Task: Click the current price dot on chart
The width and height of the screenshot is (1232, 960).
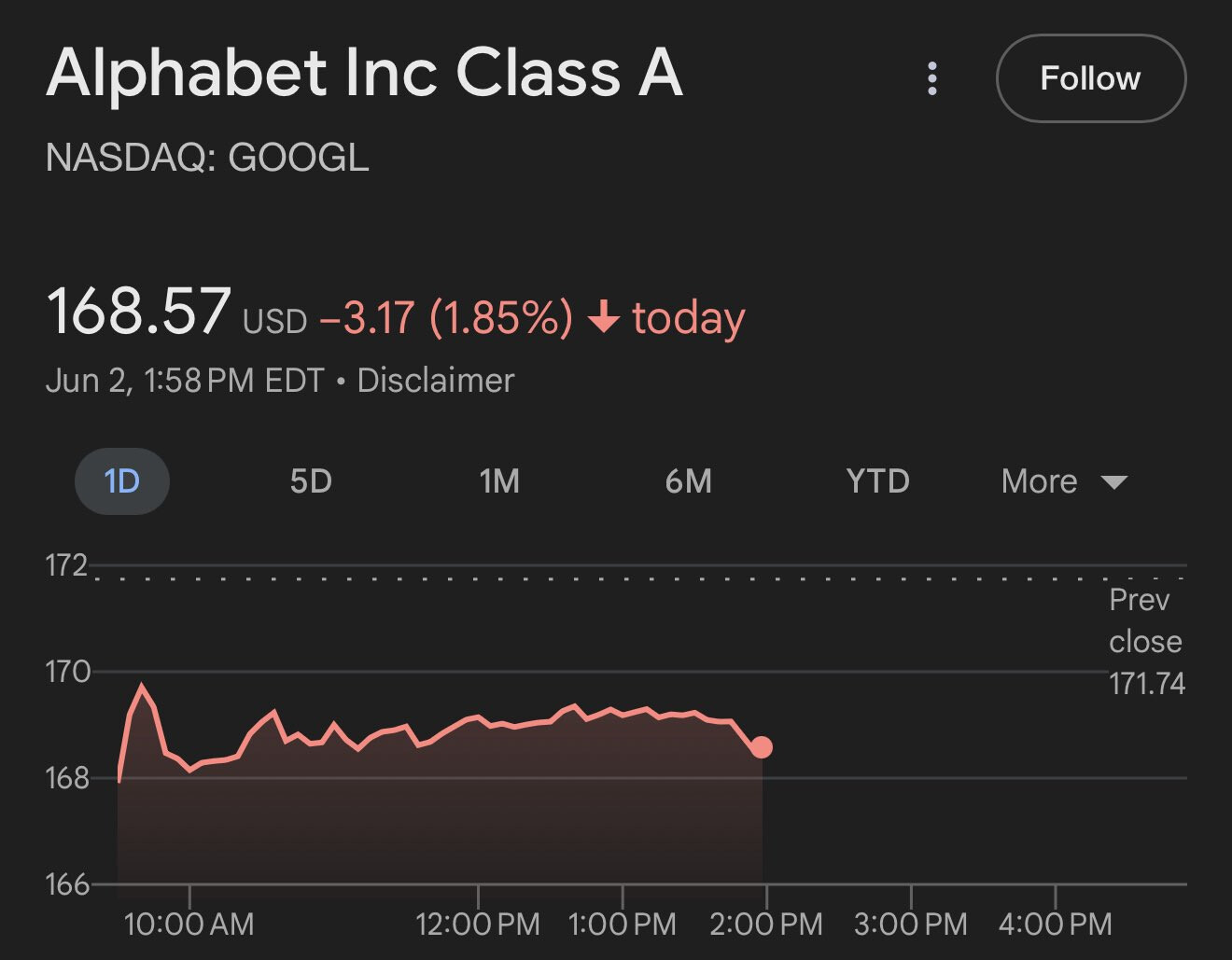Action: coord(762,747)
